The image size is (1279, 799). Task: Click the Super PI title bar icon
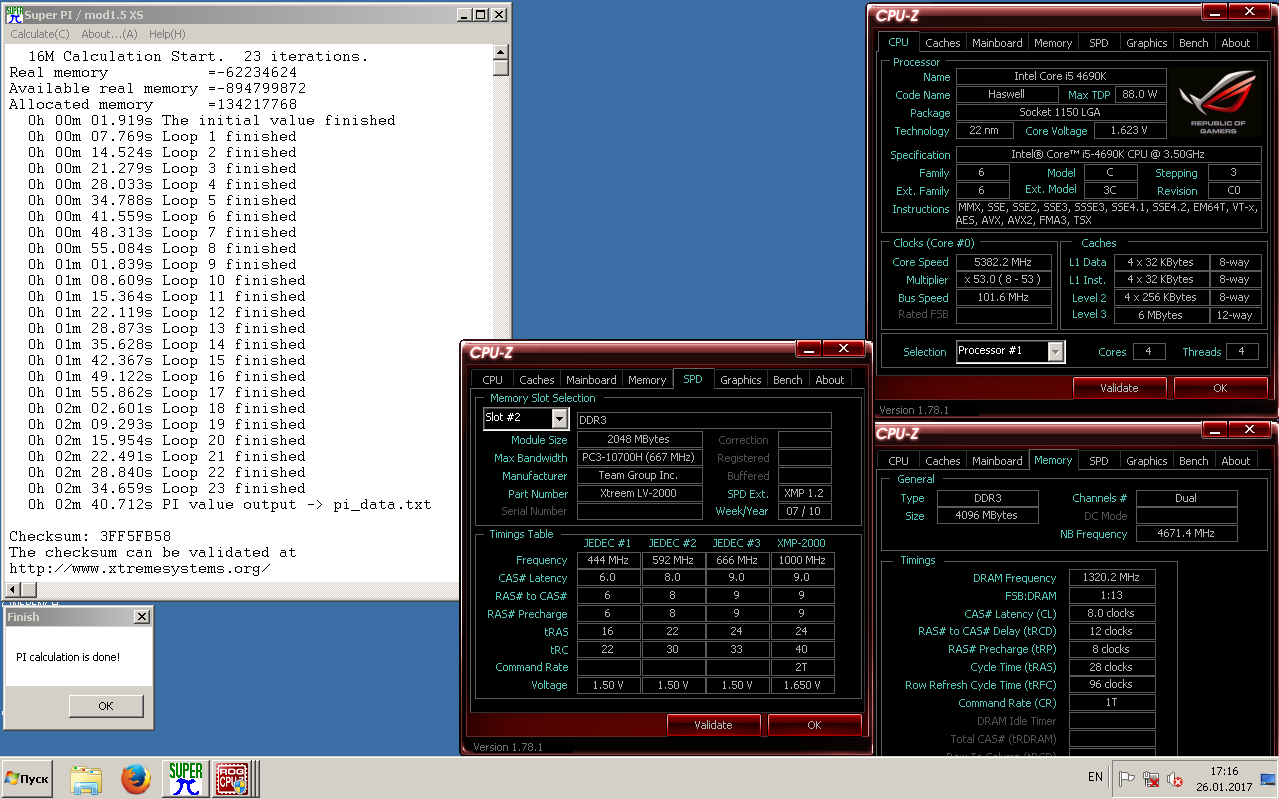pyautogui.click(x=14, y=14)
